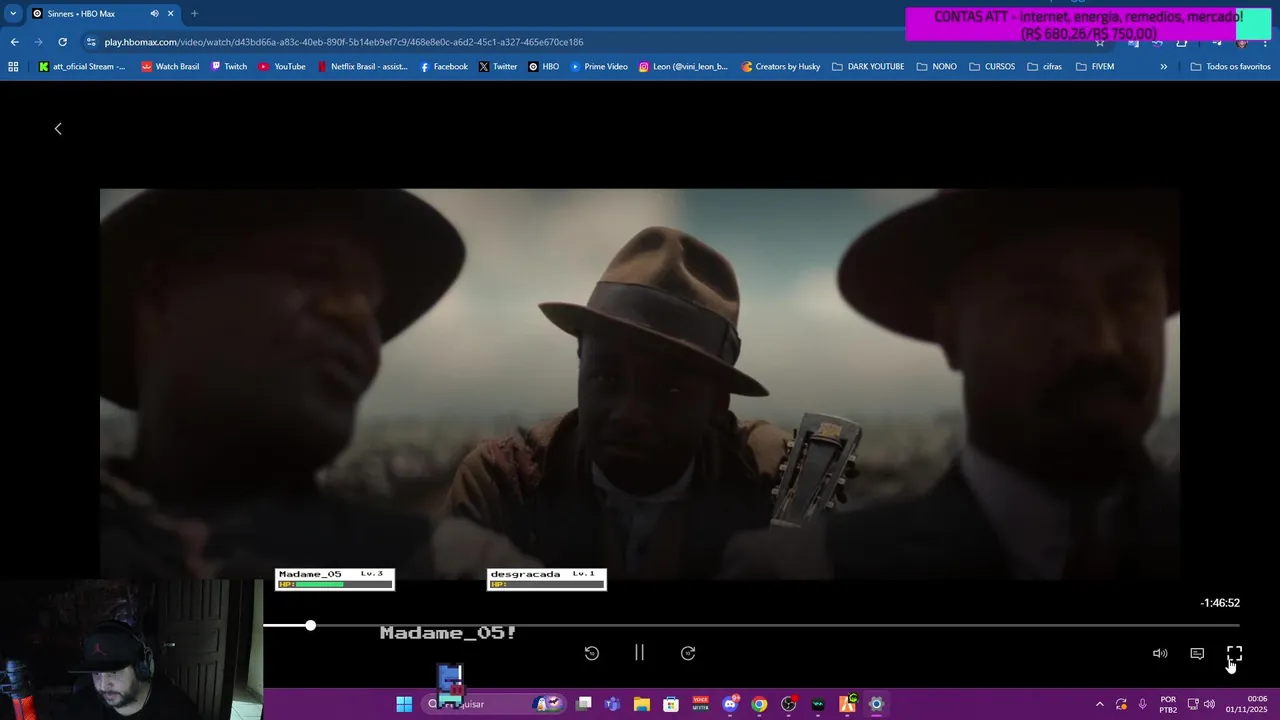
Task: Open the Leon Instagram bookmark
Action: [683, 67]
